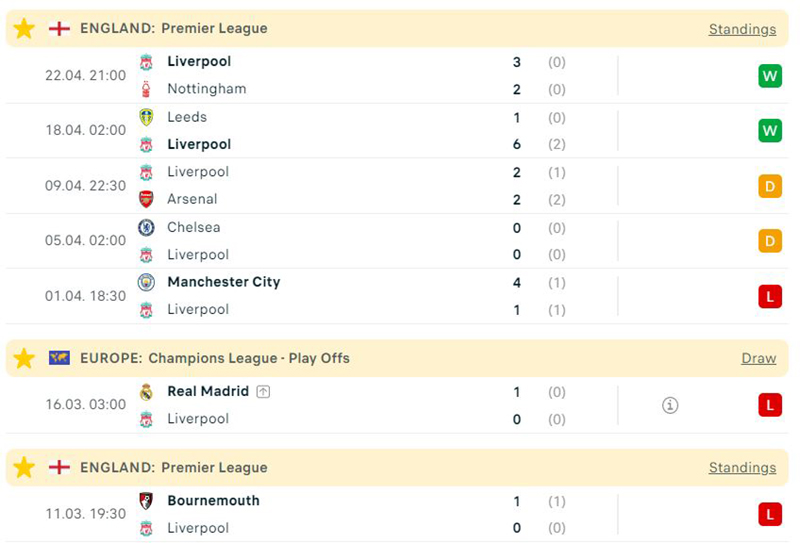Screen dimensions: 800x543
Task: Toggle favorite star for top Premier League section
Action: point(24,29)
